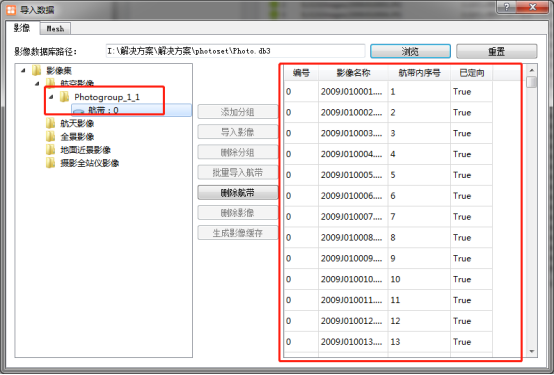Viewport: 554px width, 375px height.
Task: Select row 2009J010009 in the table
Action: coord(388,259)
